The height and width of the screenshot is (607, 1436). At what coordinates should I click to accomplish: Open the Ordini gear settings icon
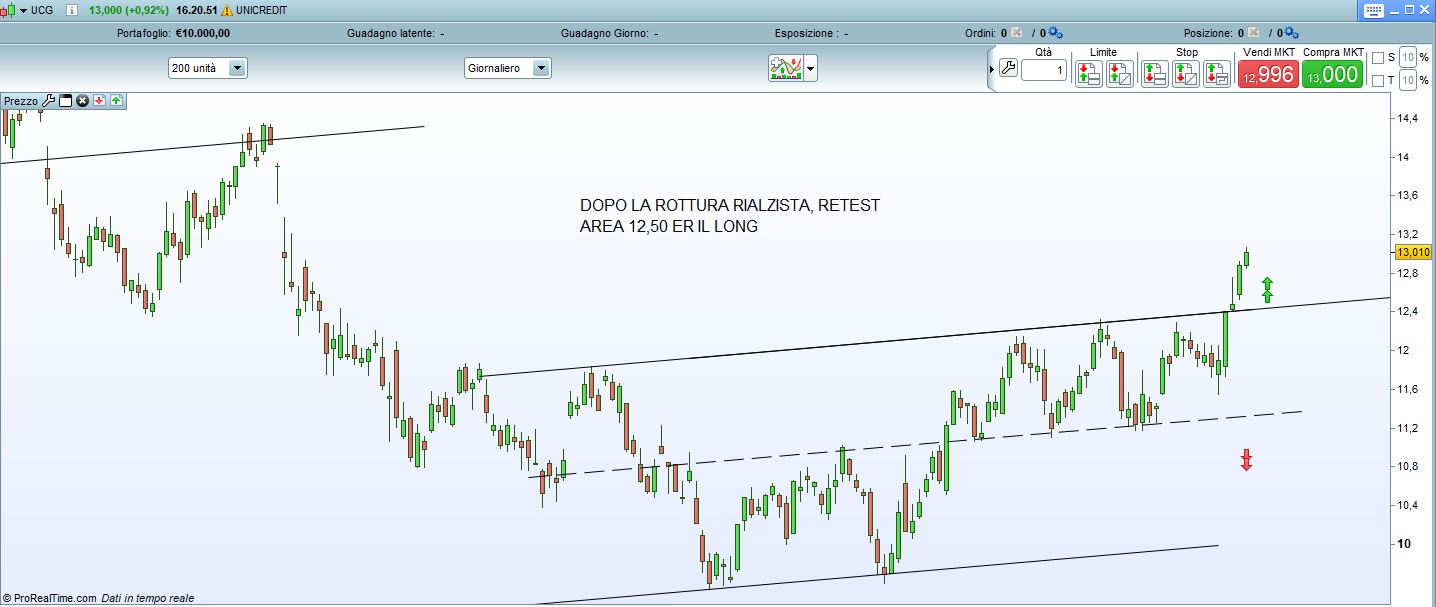1056,33
